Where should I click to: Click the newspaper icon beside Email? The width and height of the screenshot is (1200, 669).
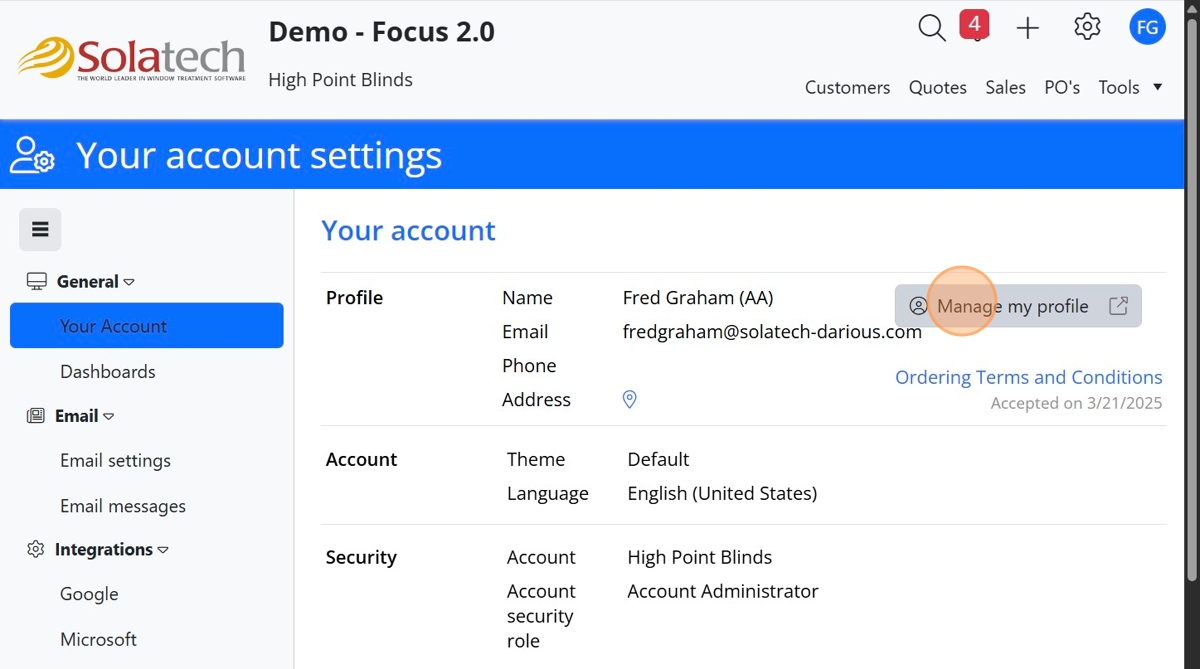(36, 416)
